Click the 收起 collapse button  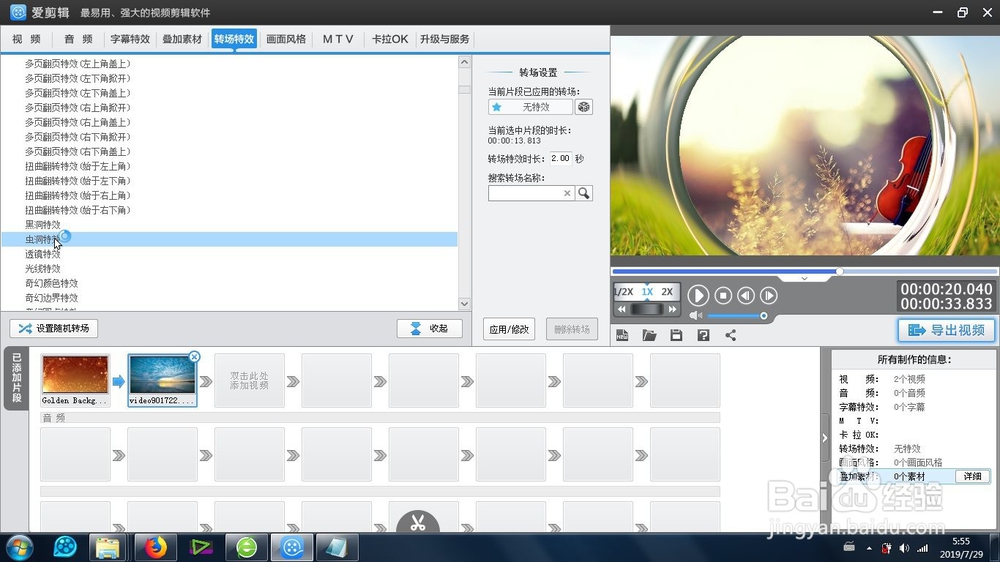(429, 329)
